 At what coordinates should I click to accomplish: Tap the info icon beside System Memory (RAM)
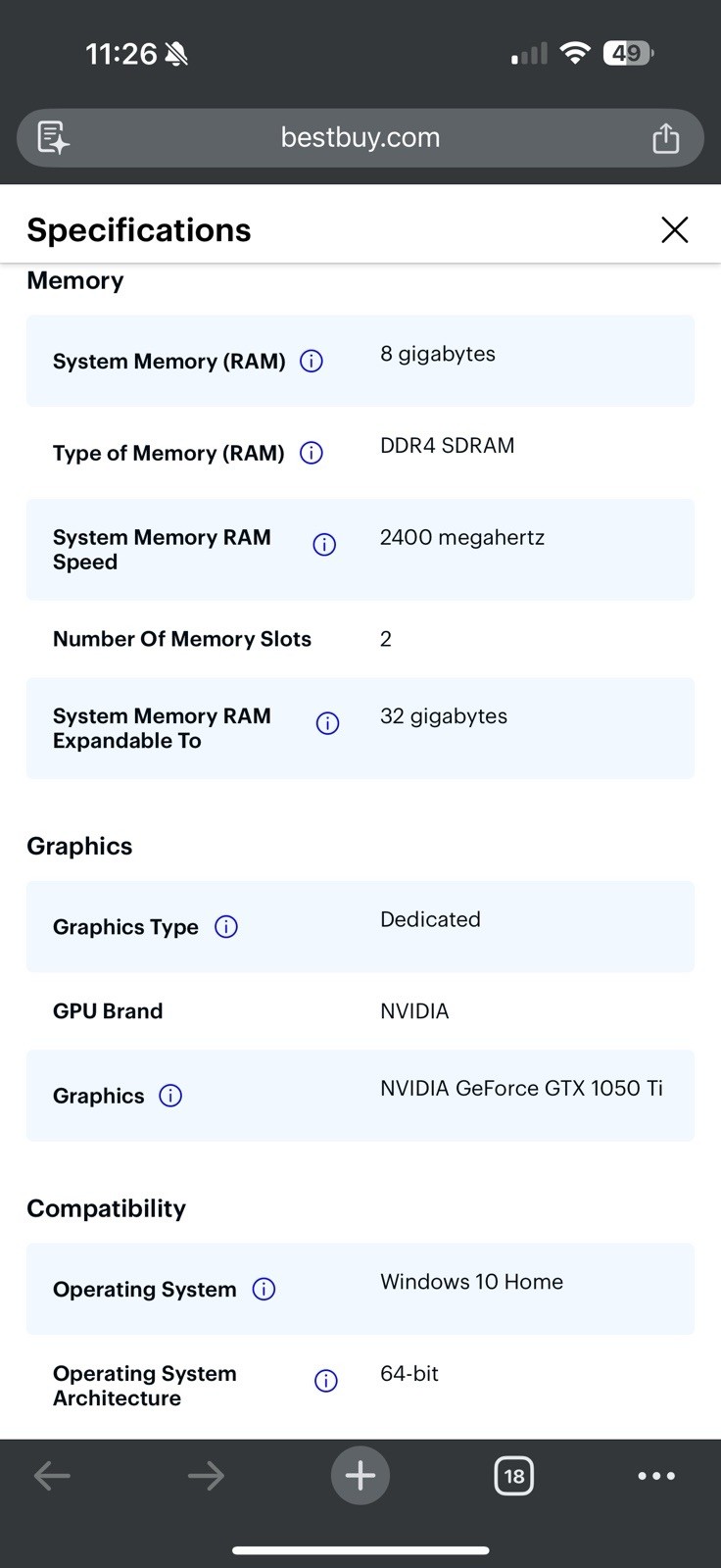tap(312, 362)
